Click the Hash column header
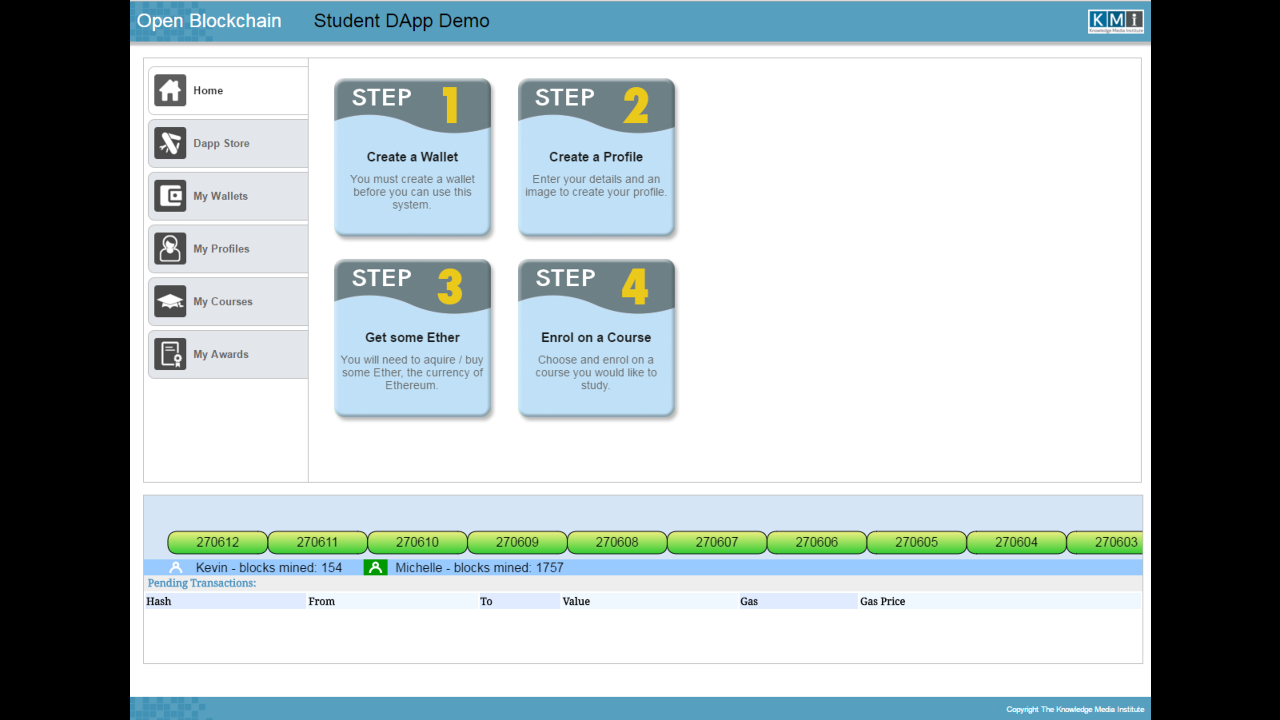 tap(158, 601)
